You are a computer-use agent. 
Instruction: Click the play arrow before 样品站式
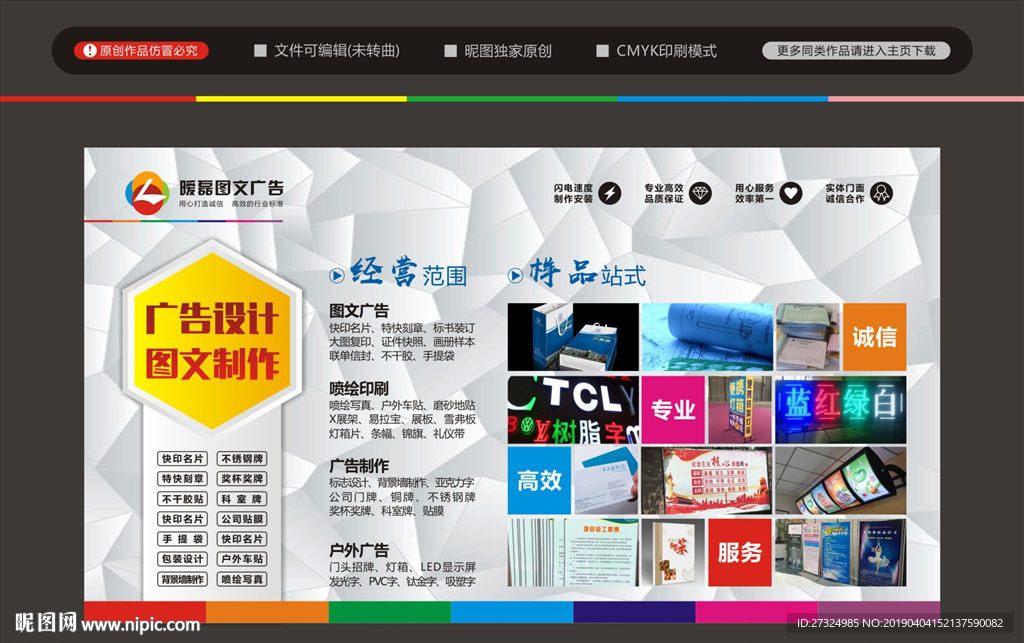click(513, 275)
